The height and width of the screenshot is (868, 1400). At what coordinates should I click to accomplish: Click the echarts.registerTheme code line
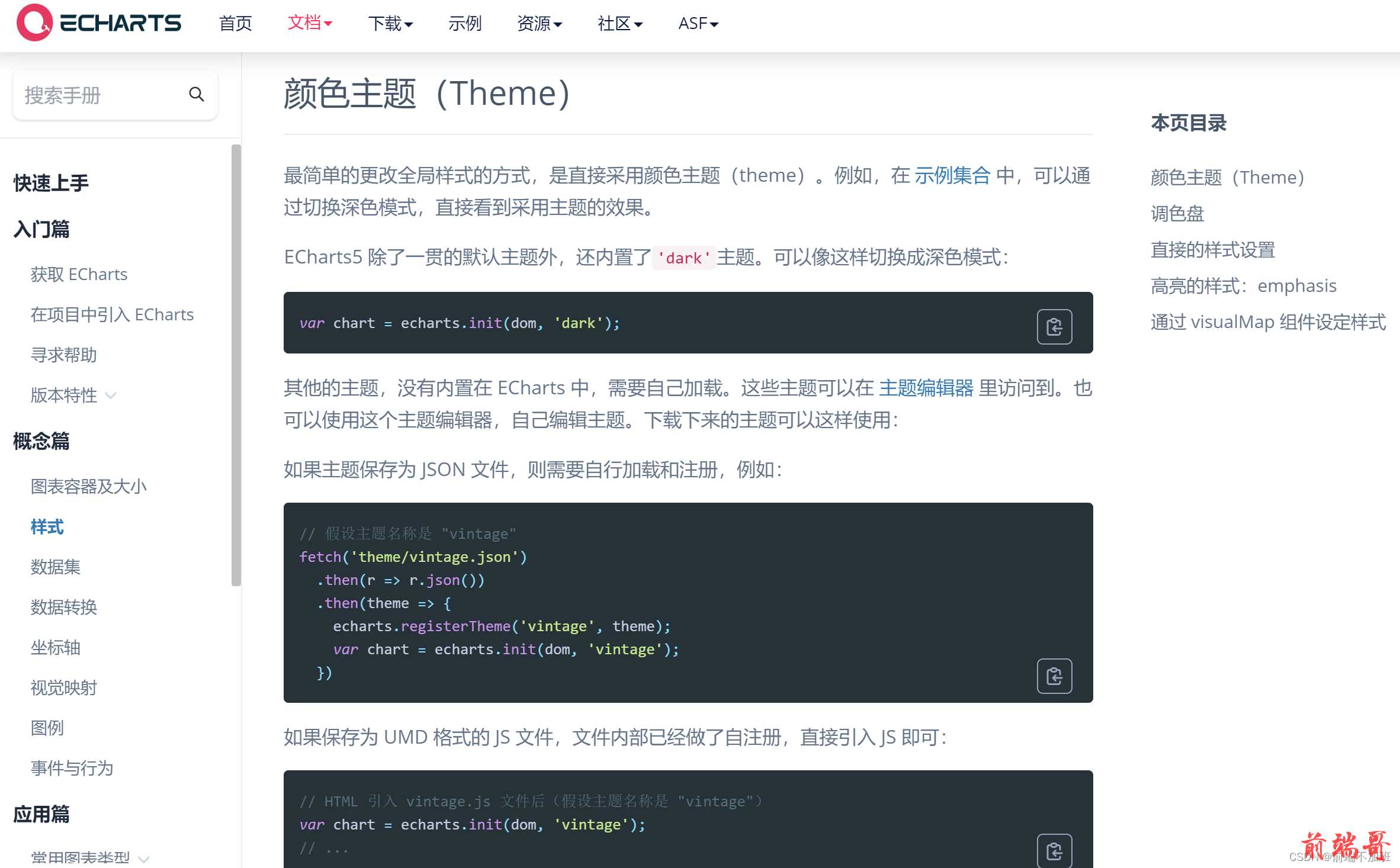pyautogui.click(x=502, y=626)
